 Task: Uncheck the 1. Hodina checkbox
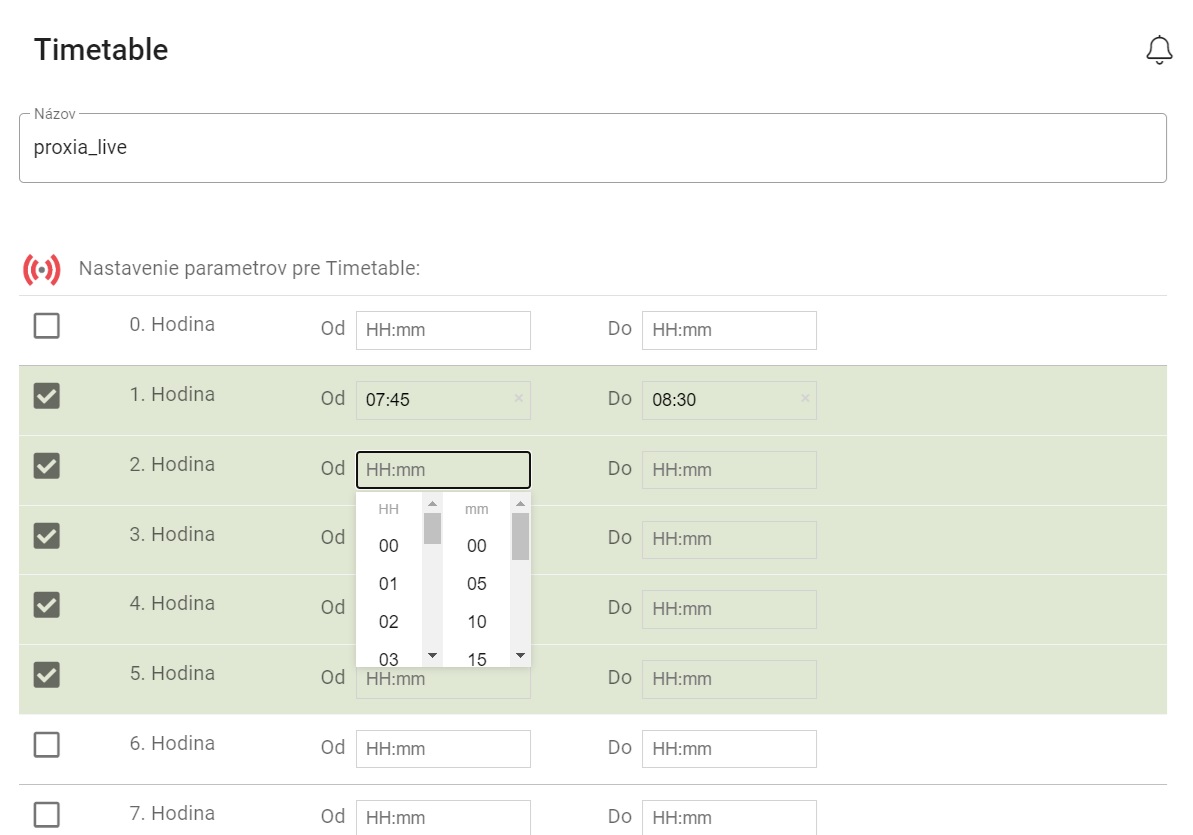click(47, 396)
